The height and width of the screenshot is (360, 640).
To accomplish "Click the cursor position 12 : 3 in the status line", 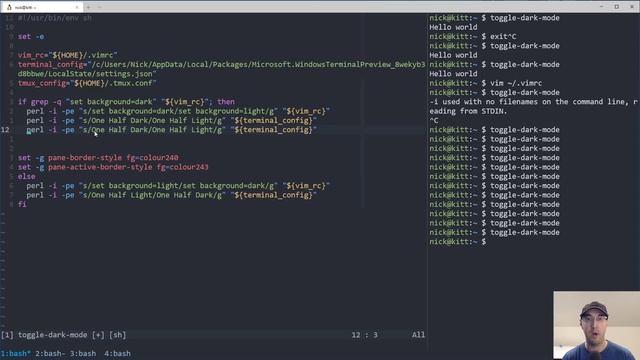I will pos(364,335).
